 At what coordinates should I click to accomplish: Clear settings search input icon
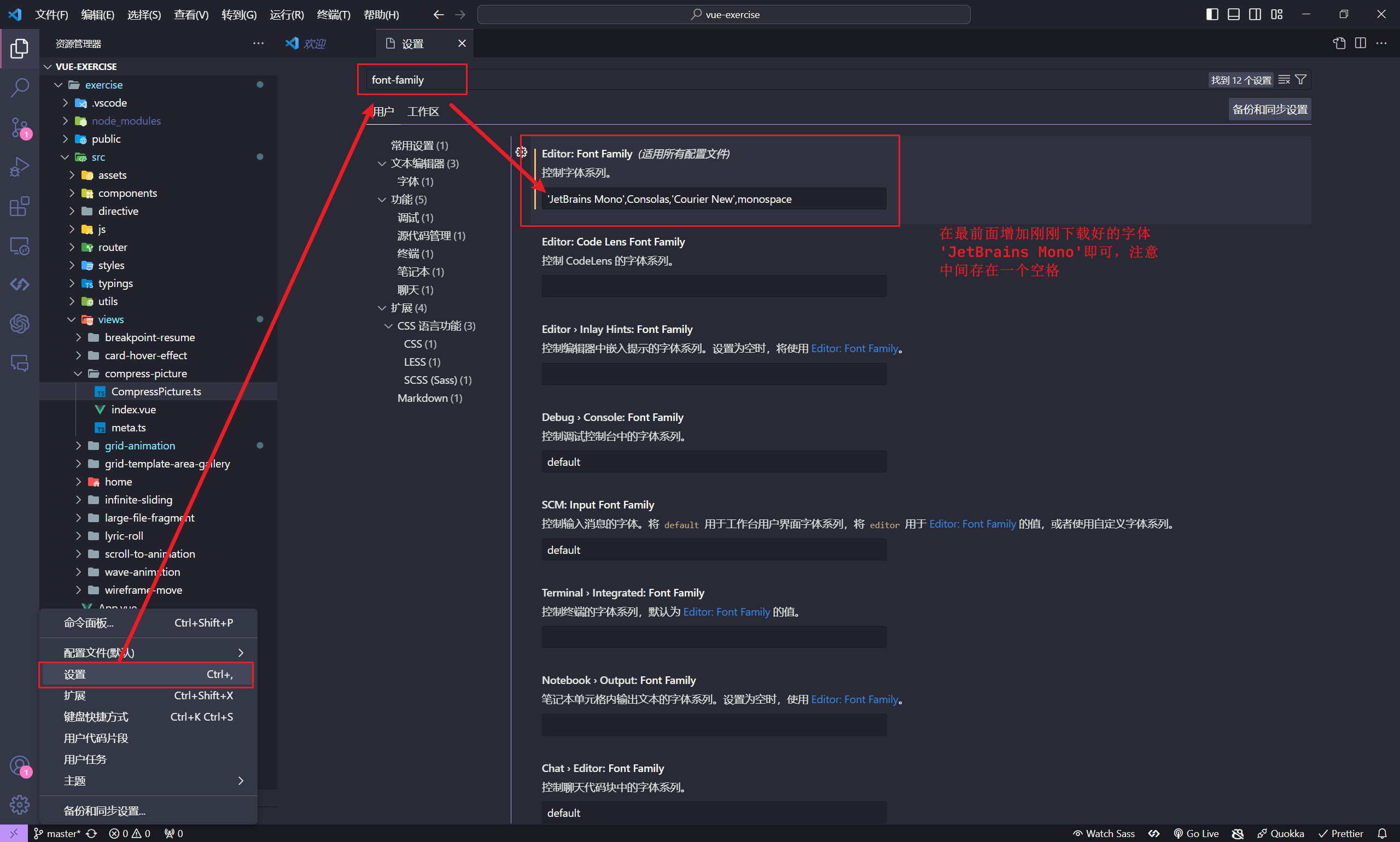click(1284, 80)
